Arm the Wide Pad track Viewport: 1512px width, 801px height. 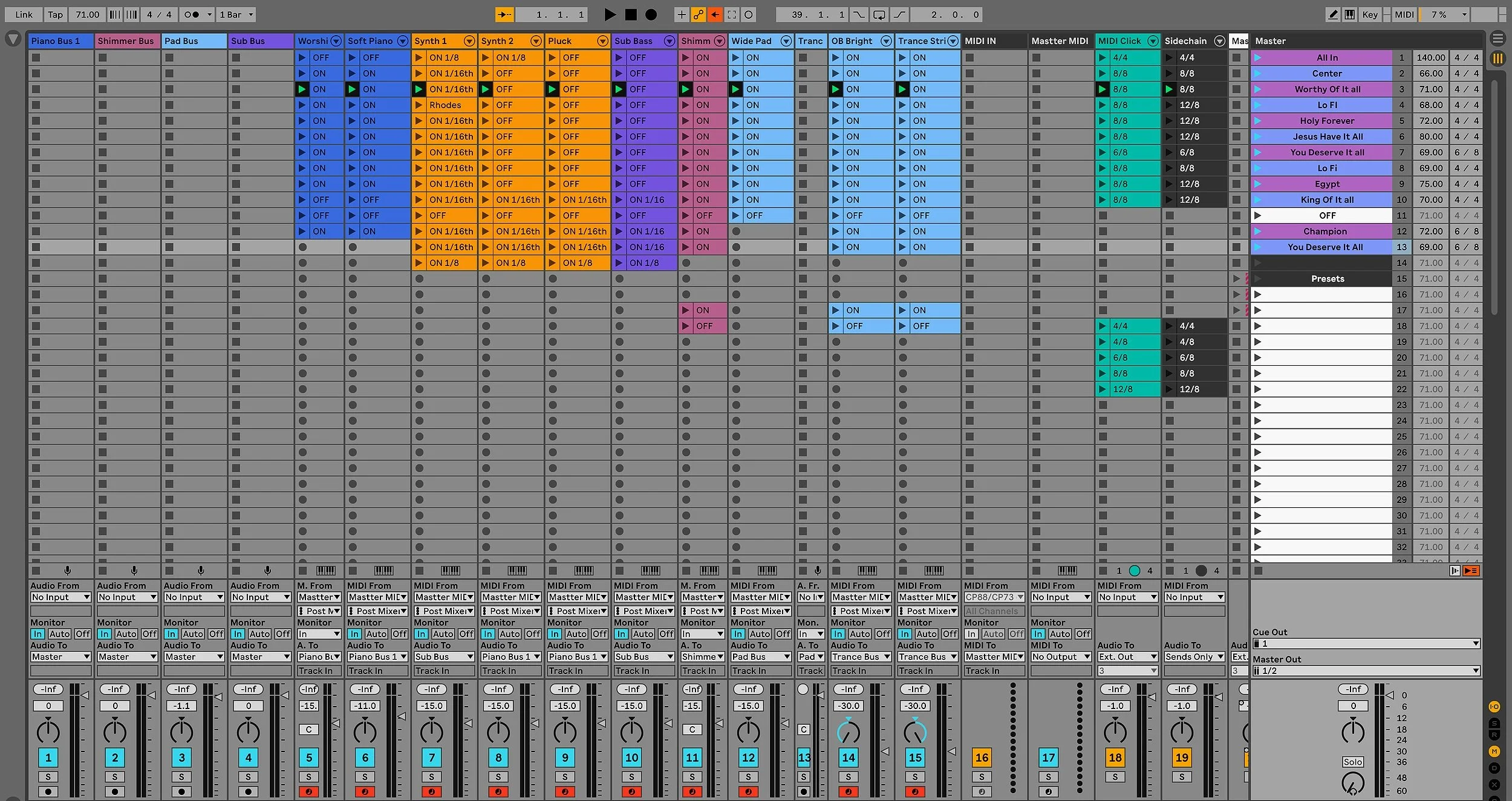(x=748, y=791)
